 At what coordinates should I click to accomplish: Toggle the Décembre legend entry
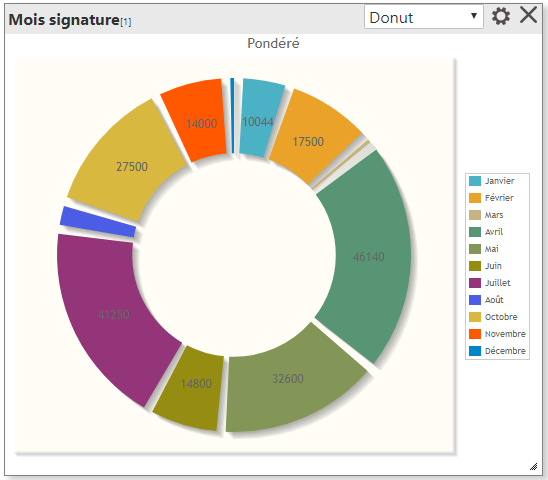pyautogui.click(x=497, y=351)
